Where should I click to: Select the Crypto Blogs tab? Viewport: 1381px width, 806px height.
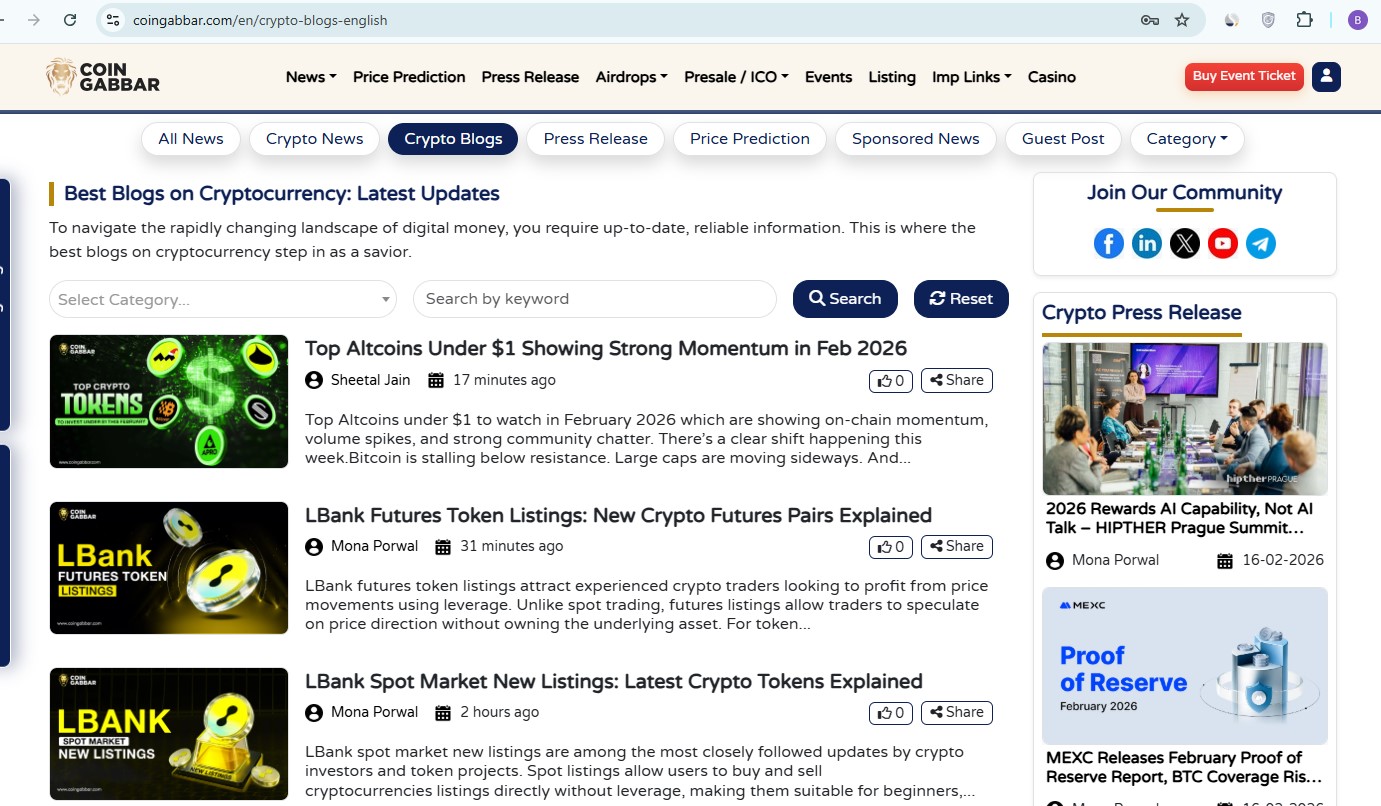[453, 139]
